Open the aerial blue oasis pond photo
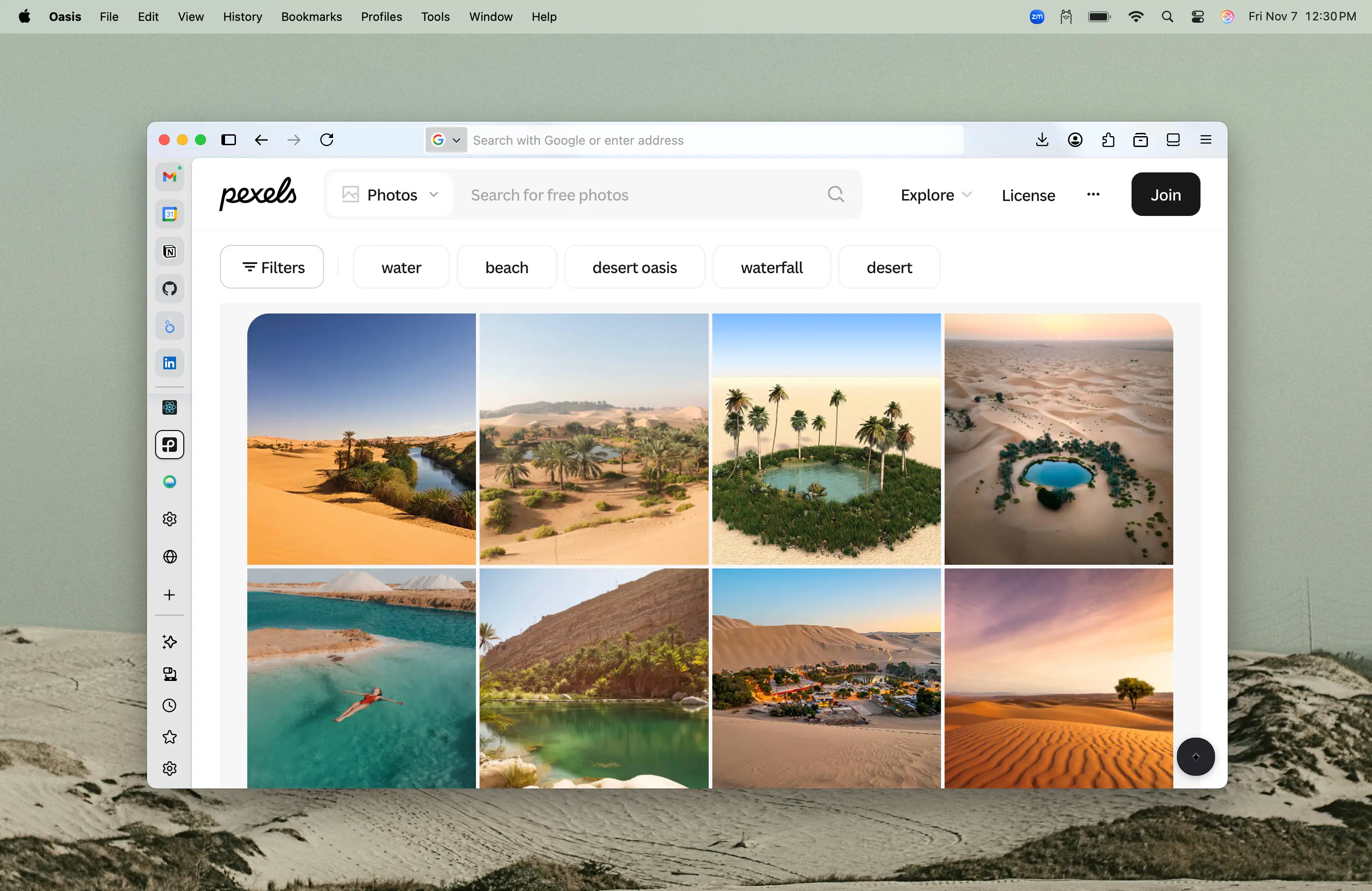The width and height of the screenshot is (1372, 891). coord(1058,439)
